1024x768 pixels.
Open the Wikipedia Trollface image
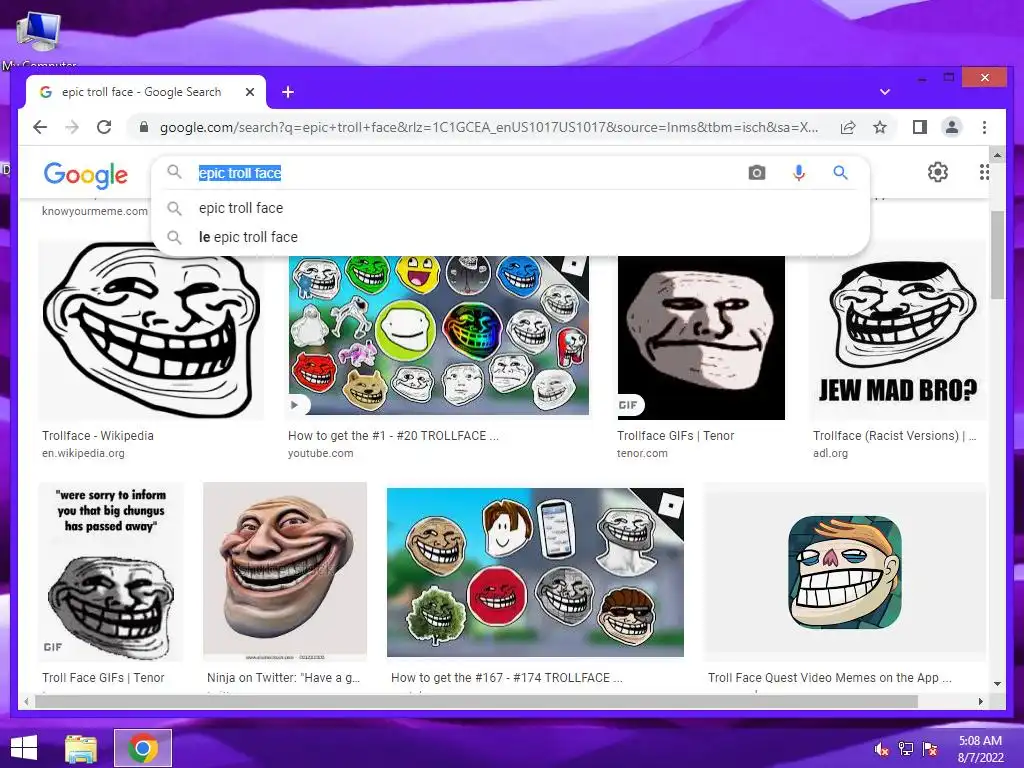[152, 330]
